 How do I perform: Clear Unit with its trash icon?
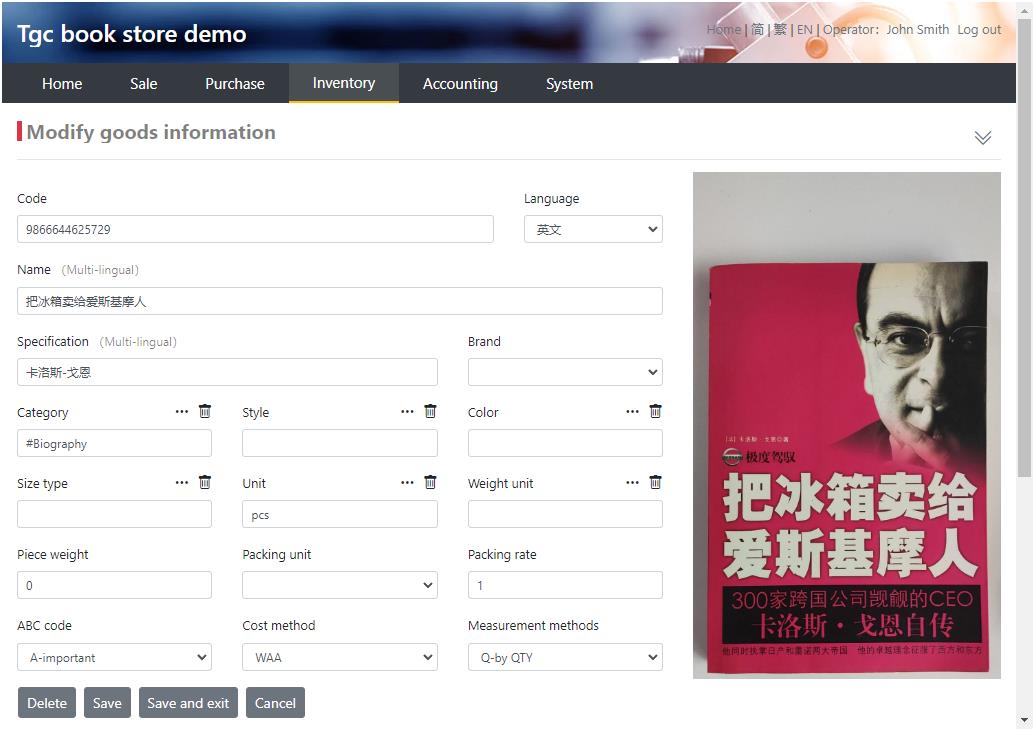(430, 483)
